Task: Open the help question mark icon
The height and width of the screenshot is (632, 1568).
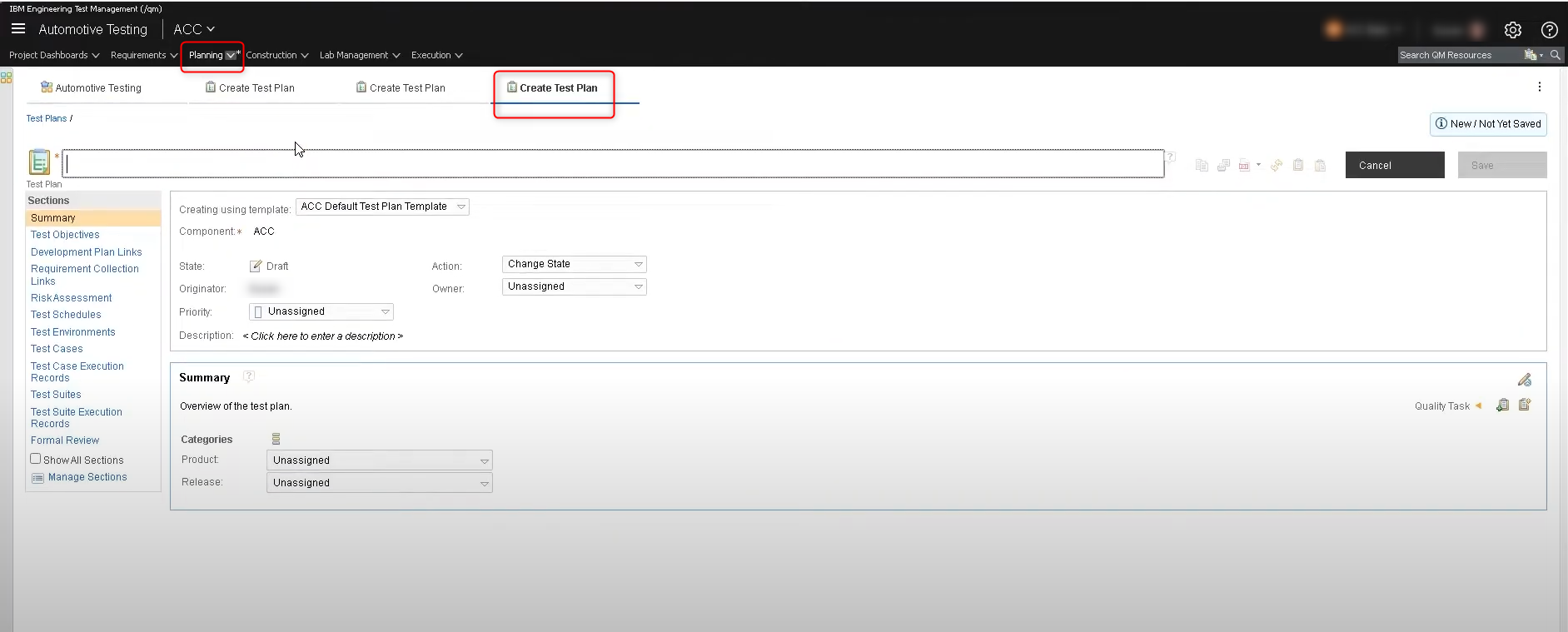Action: point(1549,30)
